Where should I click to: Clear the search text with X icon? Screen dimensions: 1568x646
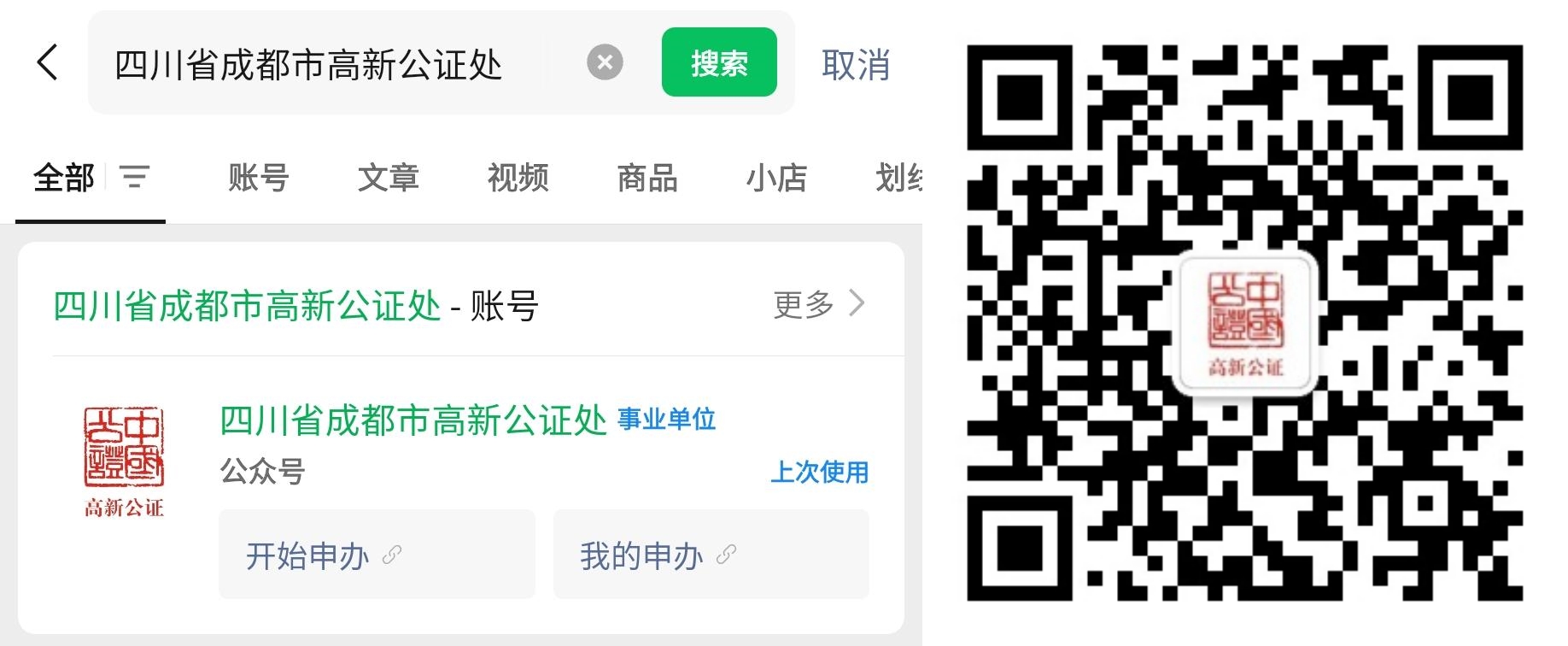605,62
